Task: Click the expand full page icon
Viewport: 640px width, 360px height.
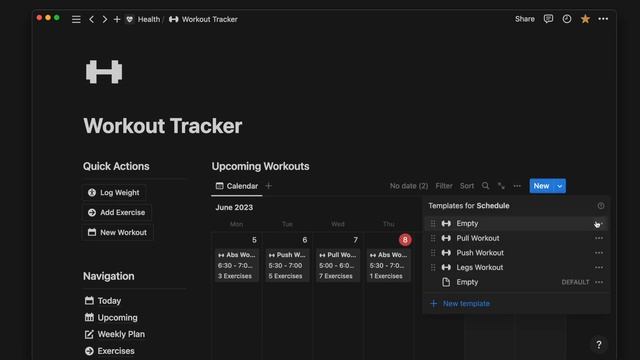Action: (x=501, y=186)
